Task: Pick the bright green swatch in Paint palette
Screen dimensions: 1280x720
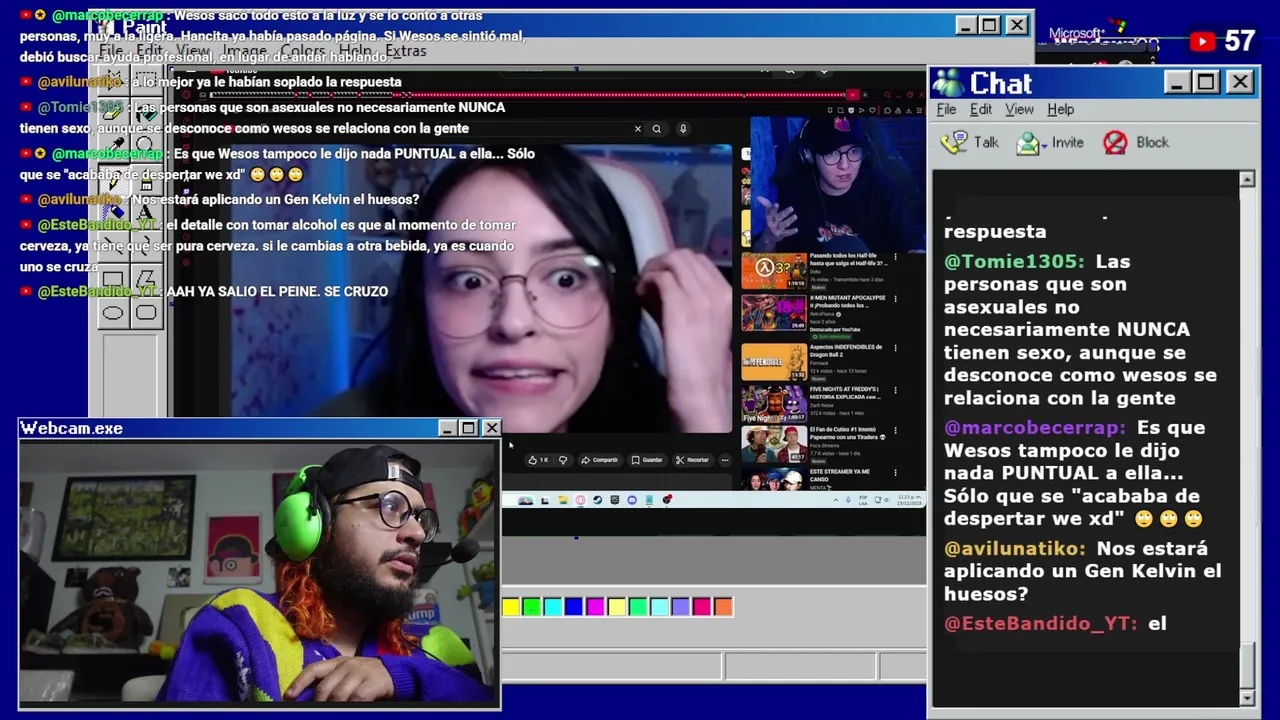Action: pos(532,606)
